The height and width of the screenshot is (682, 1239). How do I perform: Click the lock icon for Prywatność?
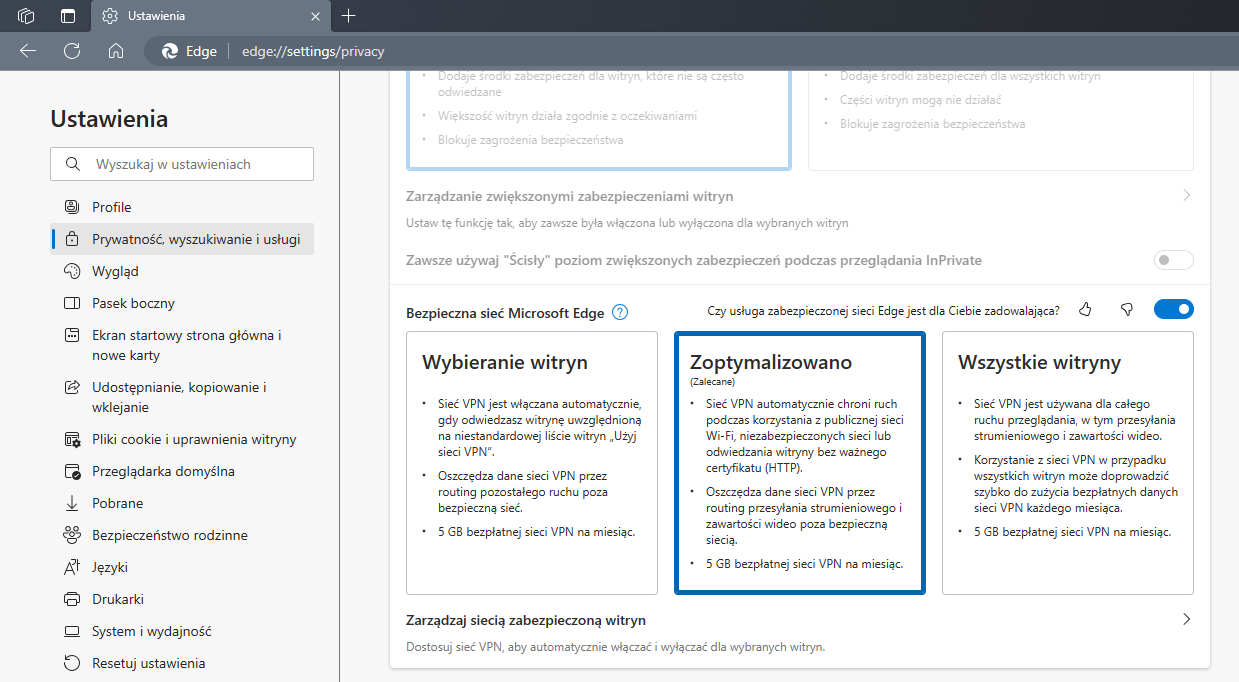click(72, 239)
